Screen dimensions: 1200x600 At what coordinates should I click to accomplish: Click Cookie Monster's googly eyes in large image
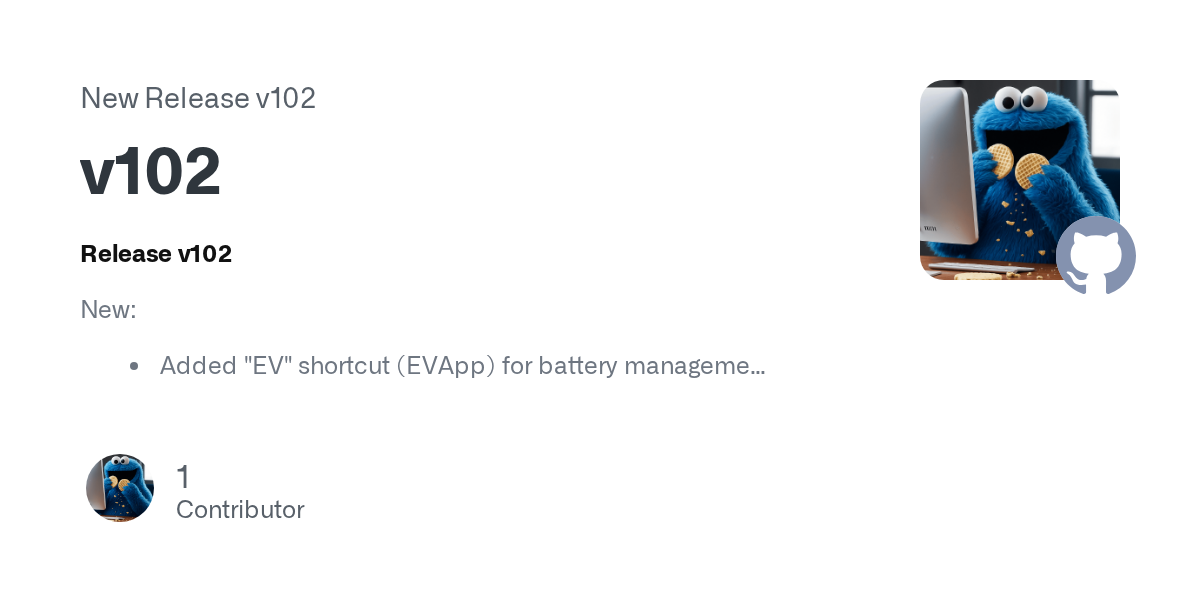pyautogui.click(x=1020, y=99)
